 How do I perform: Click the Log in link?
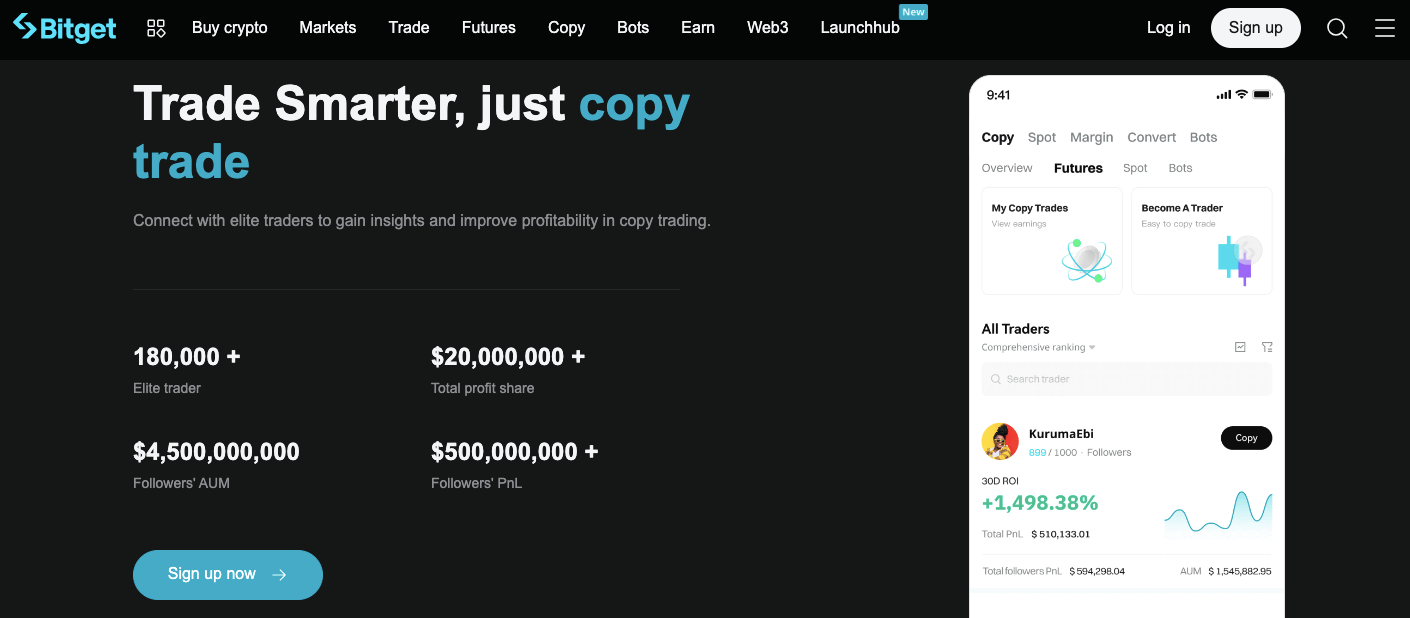[x=1168, y=28]
